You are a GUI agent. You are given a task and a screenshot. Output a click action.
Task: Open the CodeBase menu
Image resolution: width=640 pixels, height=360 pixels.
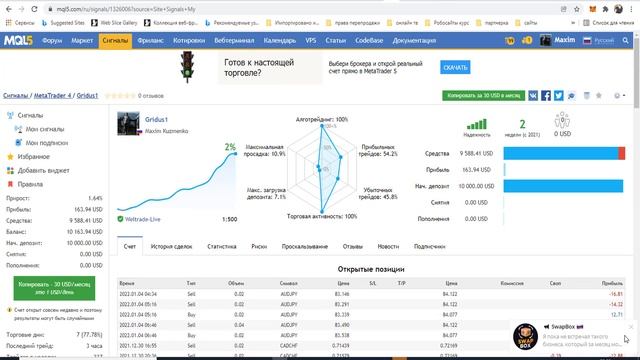pyautogui.click(x=369, y=40)
